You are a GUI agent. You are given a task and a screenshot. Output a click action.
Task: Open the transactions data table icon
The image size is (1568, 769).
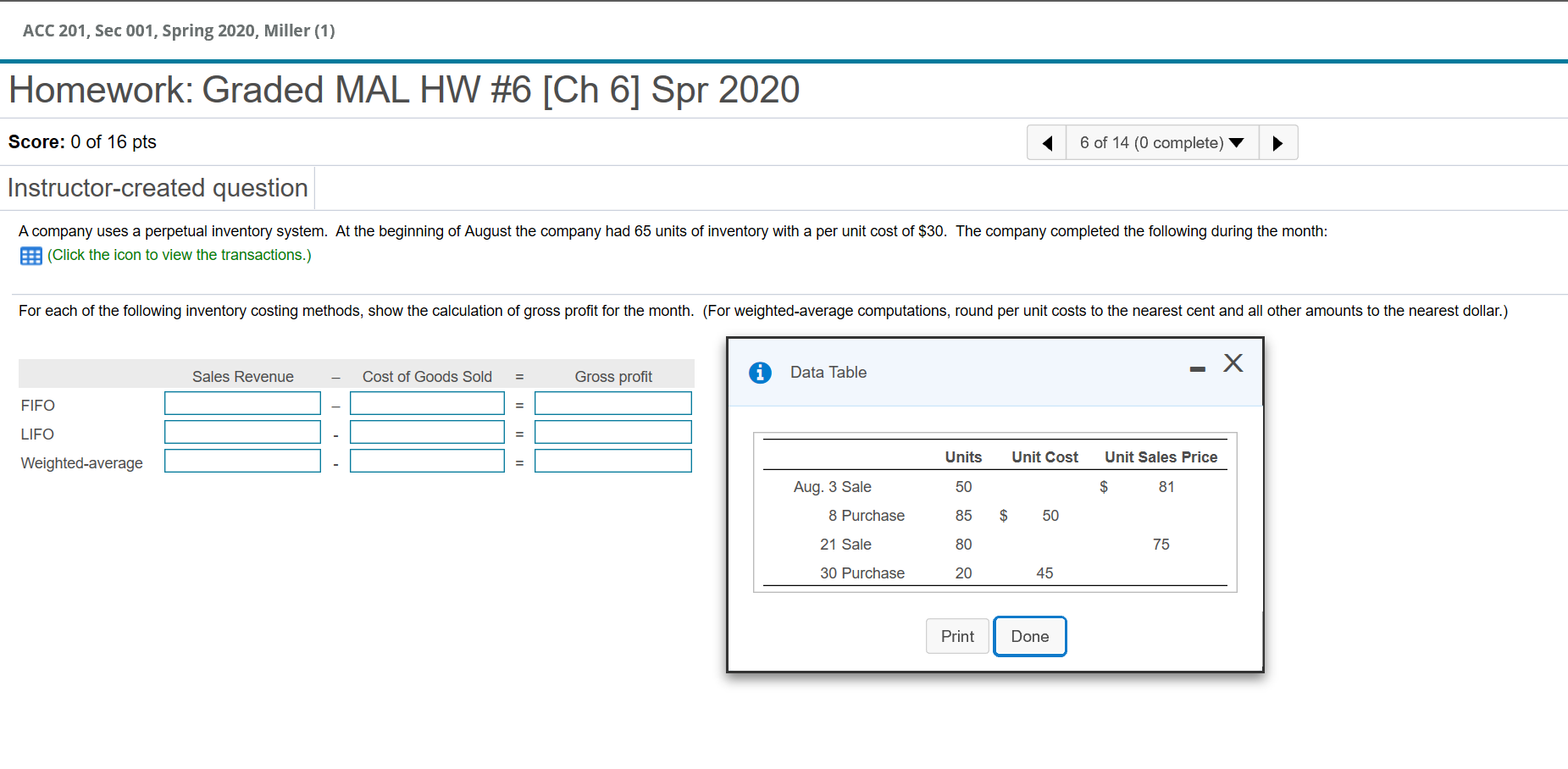(30, 255)
